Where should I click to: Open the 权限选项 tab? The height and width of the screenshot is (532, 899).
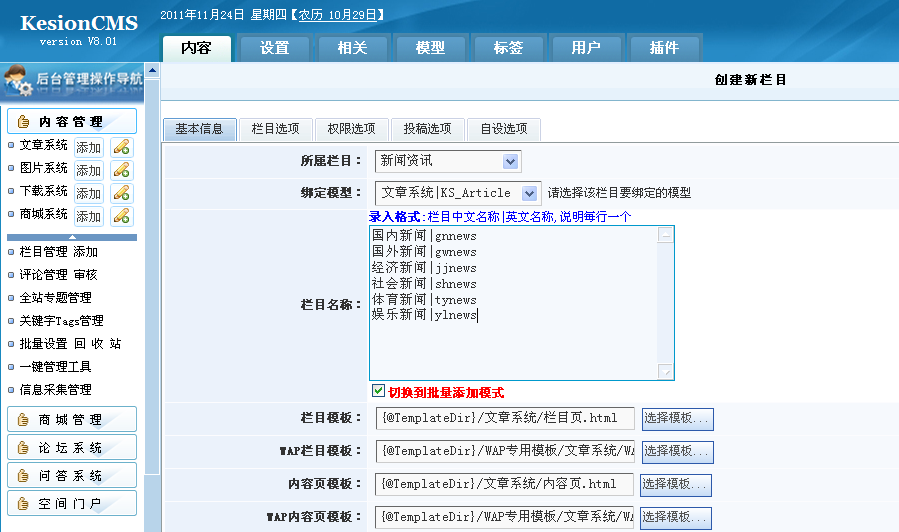[x=351, y=129]
